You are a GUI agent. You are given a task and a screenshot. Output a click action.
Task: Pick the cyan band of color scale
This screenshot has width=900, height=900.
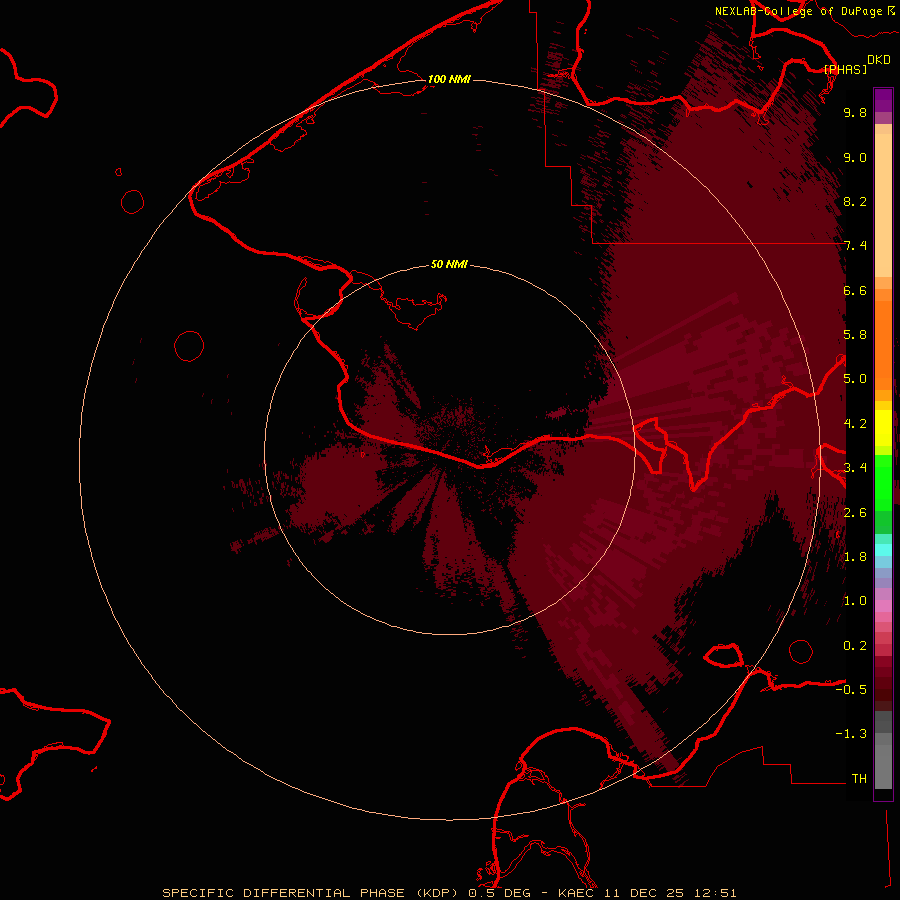(x=883, y=549)
